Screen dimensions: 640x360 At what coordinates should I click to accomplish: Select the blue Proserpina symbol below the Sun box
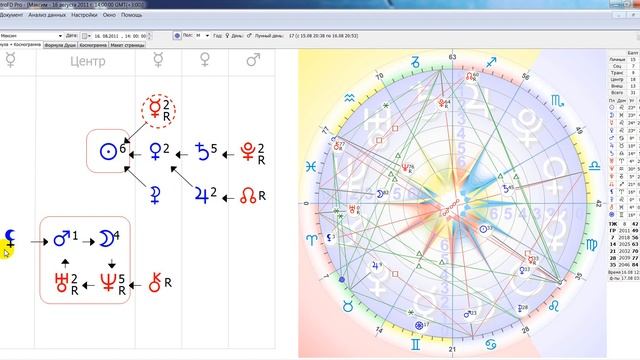point(155,195)
